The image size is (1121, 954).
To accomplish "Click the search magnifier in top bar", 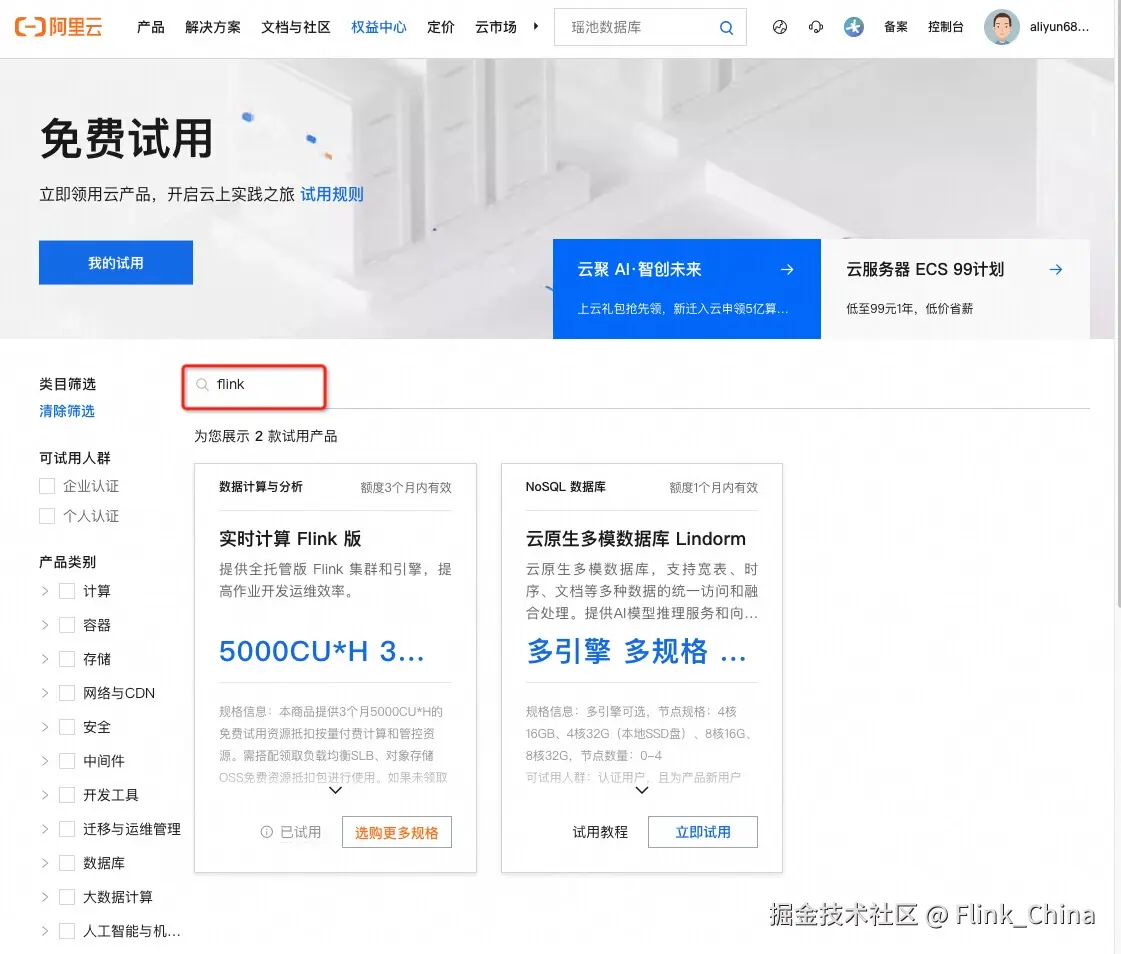I will pyautogui.click(x=726, y=27).
